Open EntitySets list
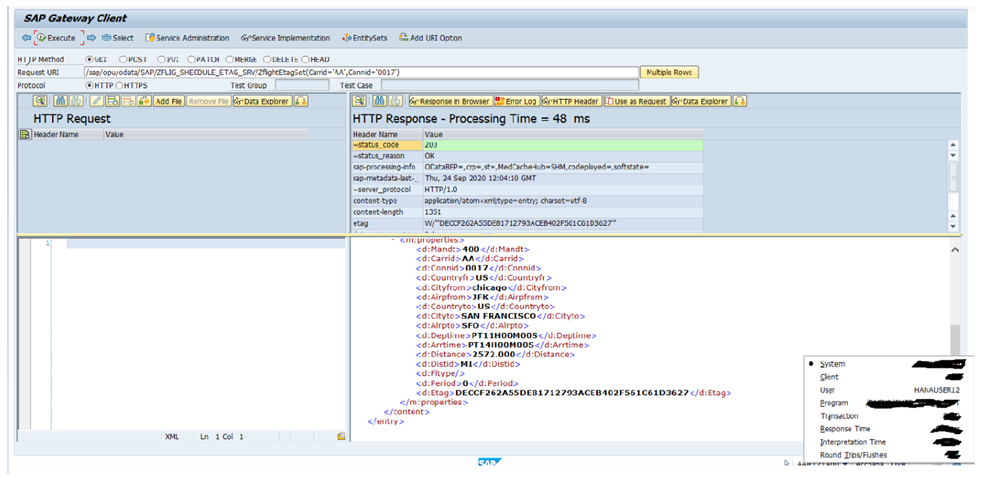 (x=365, y=38)
